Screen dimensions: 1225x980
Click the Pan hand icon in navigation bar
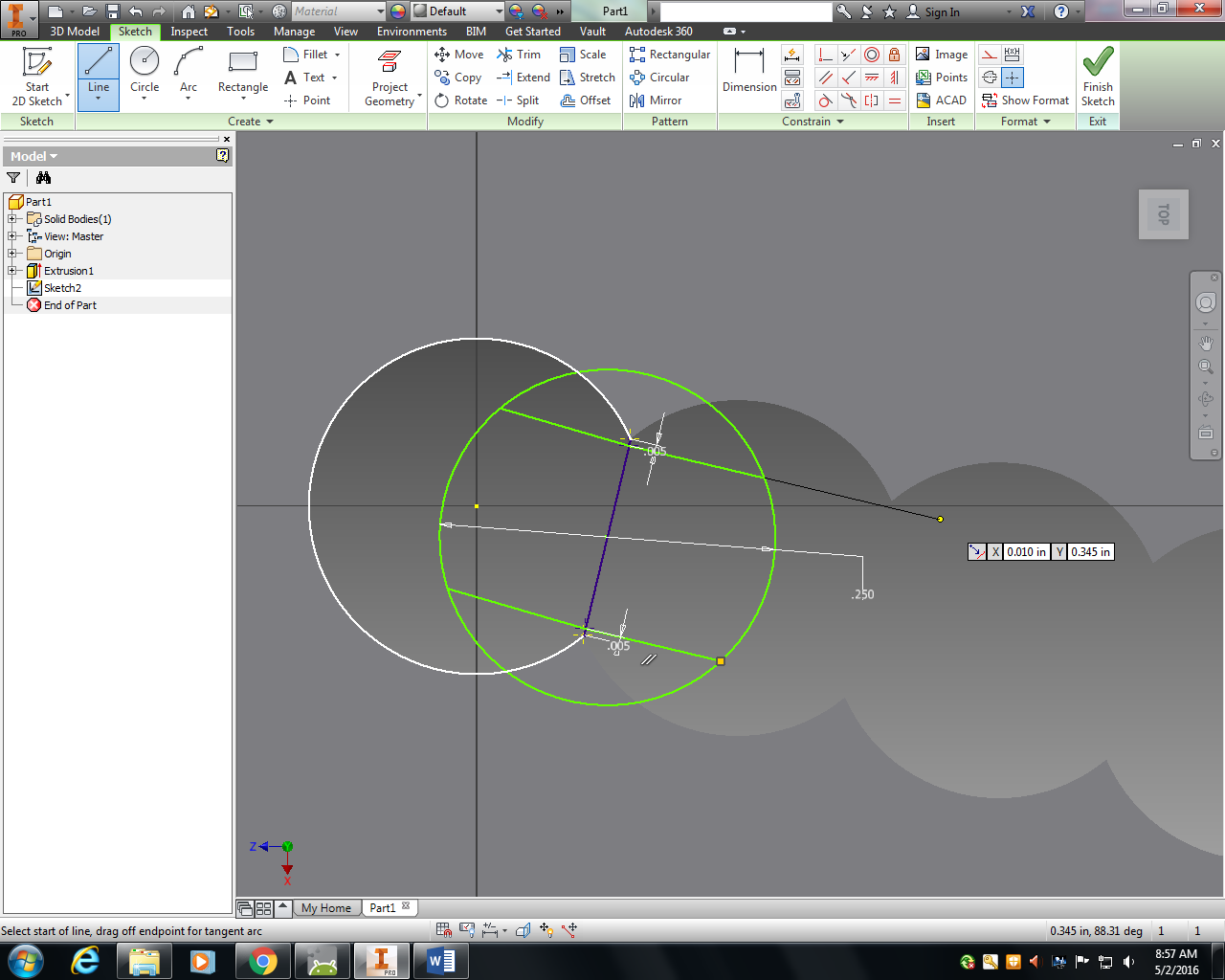[x=1206, y=343]
